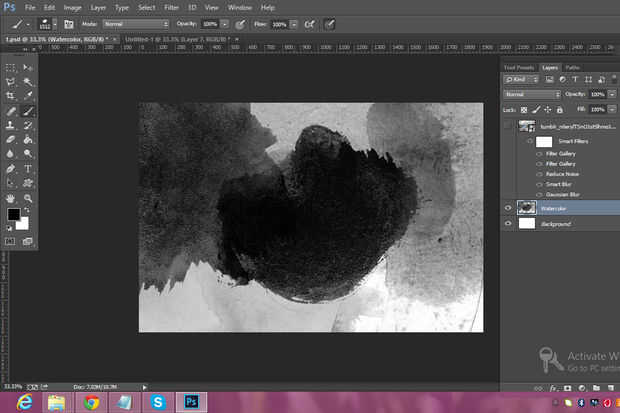Image resolution: width=620 pixels, height=413 pixels.
Task: Click the Gaussian Blur smart filter entry
Action: click(x=563, y=194)
